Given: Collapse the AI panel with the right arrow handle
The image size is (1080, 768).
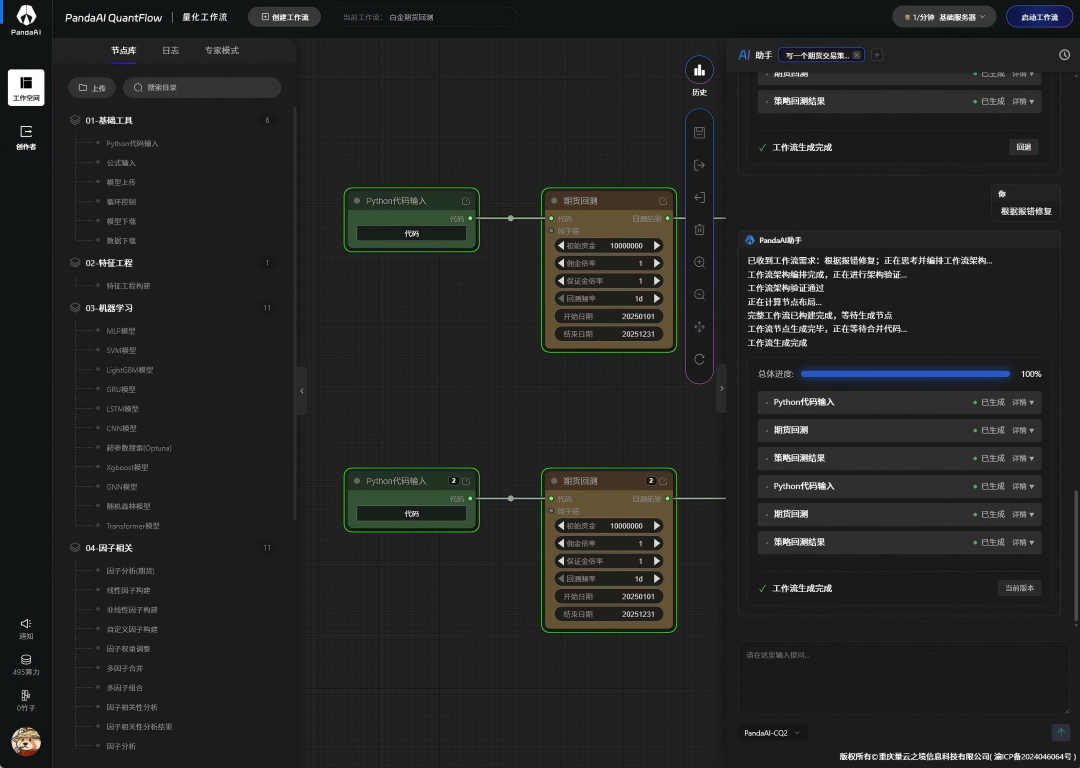Looking at the screenshot, I should 721,388.
